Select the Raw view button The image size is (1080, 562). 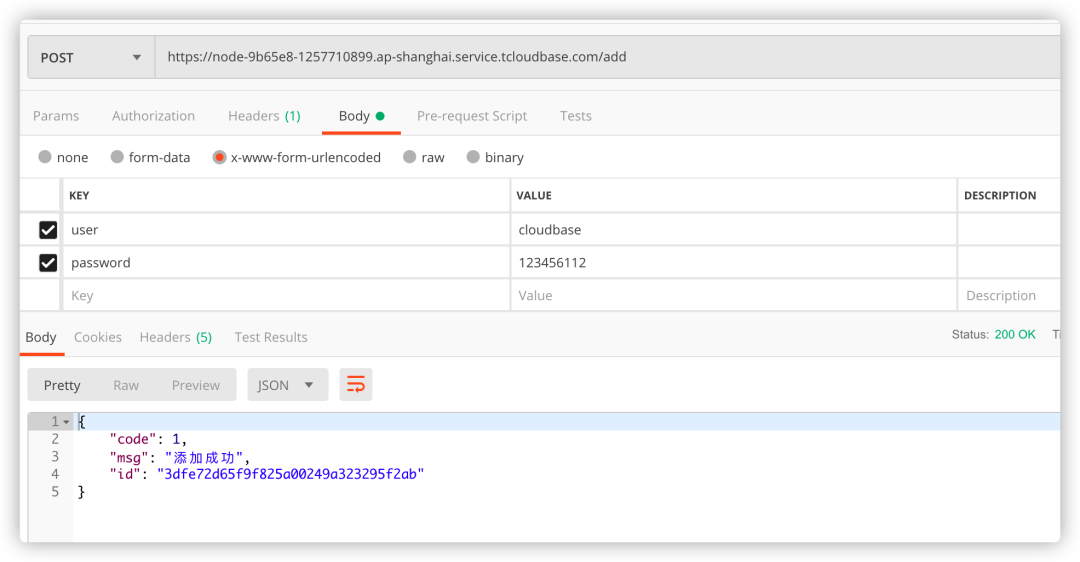126,385
